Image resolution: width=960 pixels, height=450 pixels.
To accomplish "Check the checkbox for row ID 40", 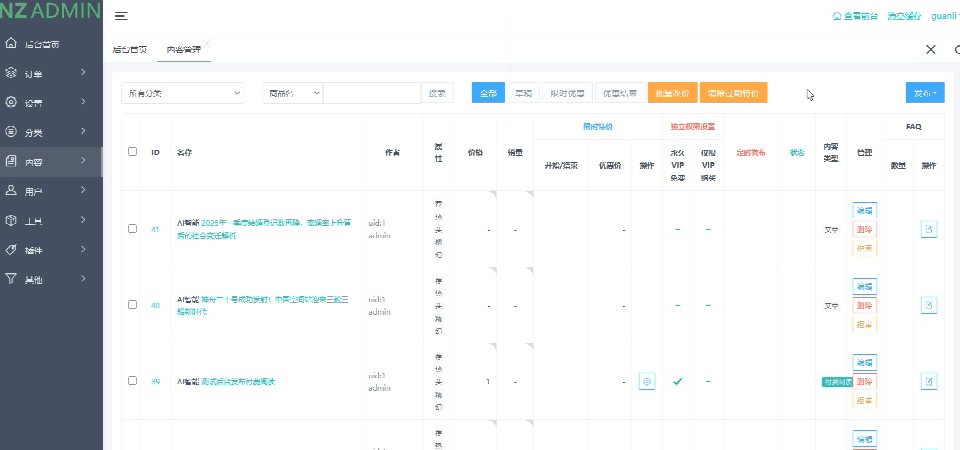I will pos(132,304).
